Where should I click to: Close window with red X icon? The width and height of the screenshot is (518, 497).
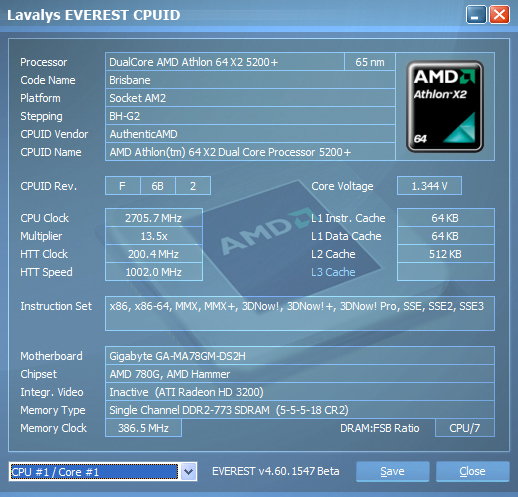click(x=499, y=15)
